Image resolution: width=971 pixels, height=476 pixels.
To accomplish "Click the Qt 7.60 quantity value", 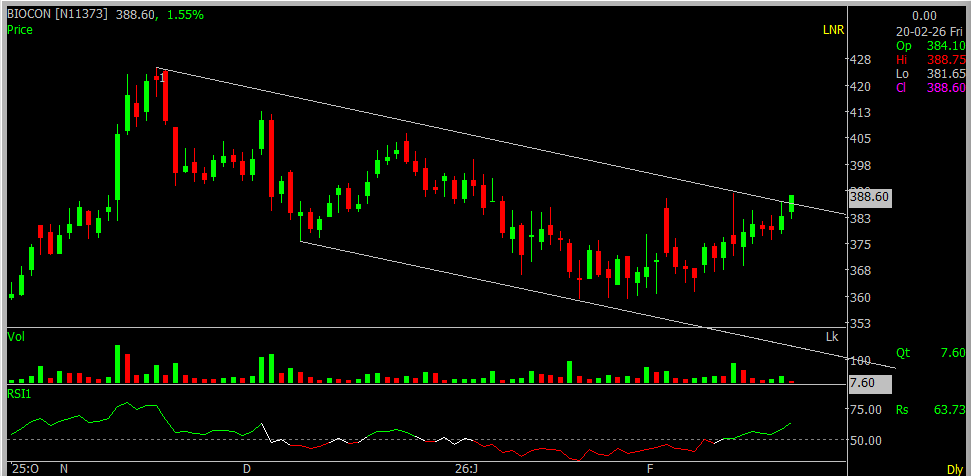I will pyautogui.click(x=930, y=353).
